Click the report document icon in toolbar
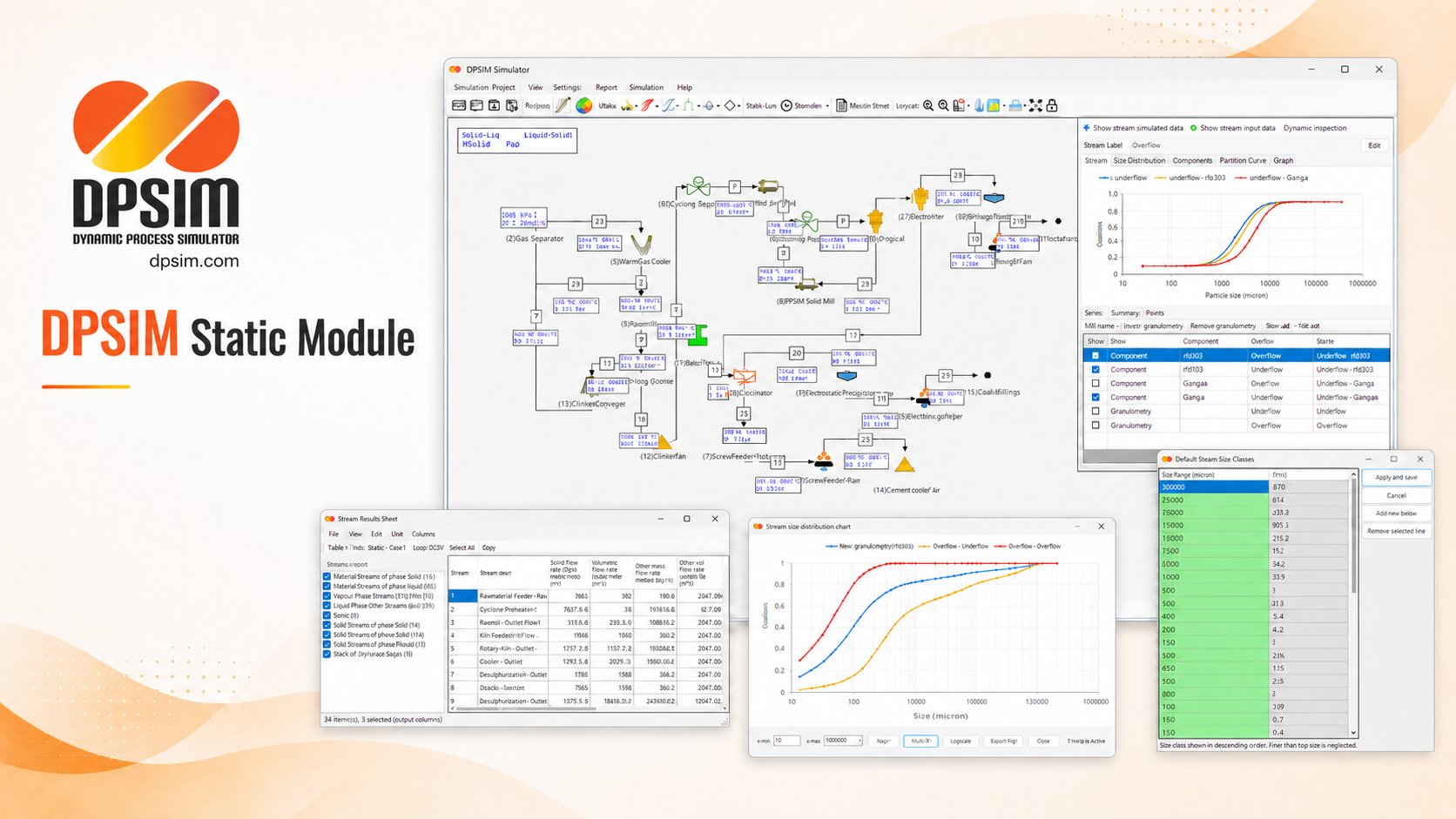This screenshot has width=1456, height=819. [x=841, y=105]
